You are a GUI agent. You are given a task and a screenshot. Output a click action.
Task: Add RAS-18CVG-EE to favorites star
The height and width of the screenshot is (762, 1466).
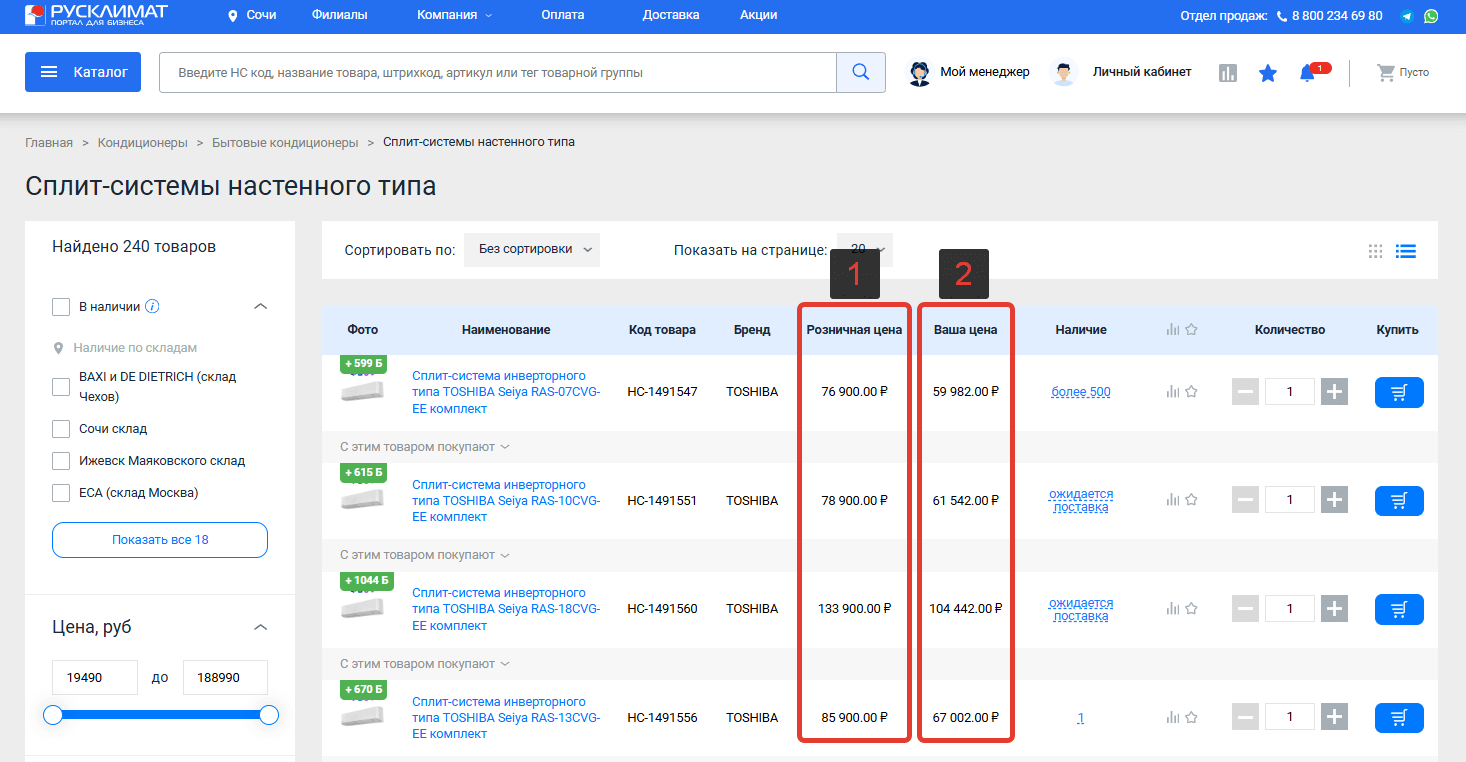pyautogui.click(x=1191, y=609)
